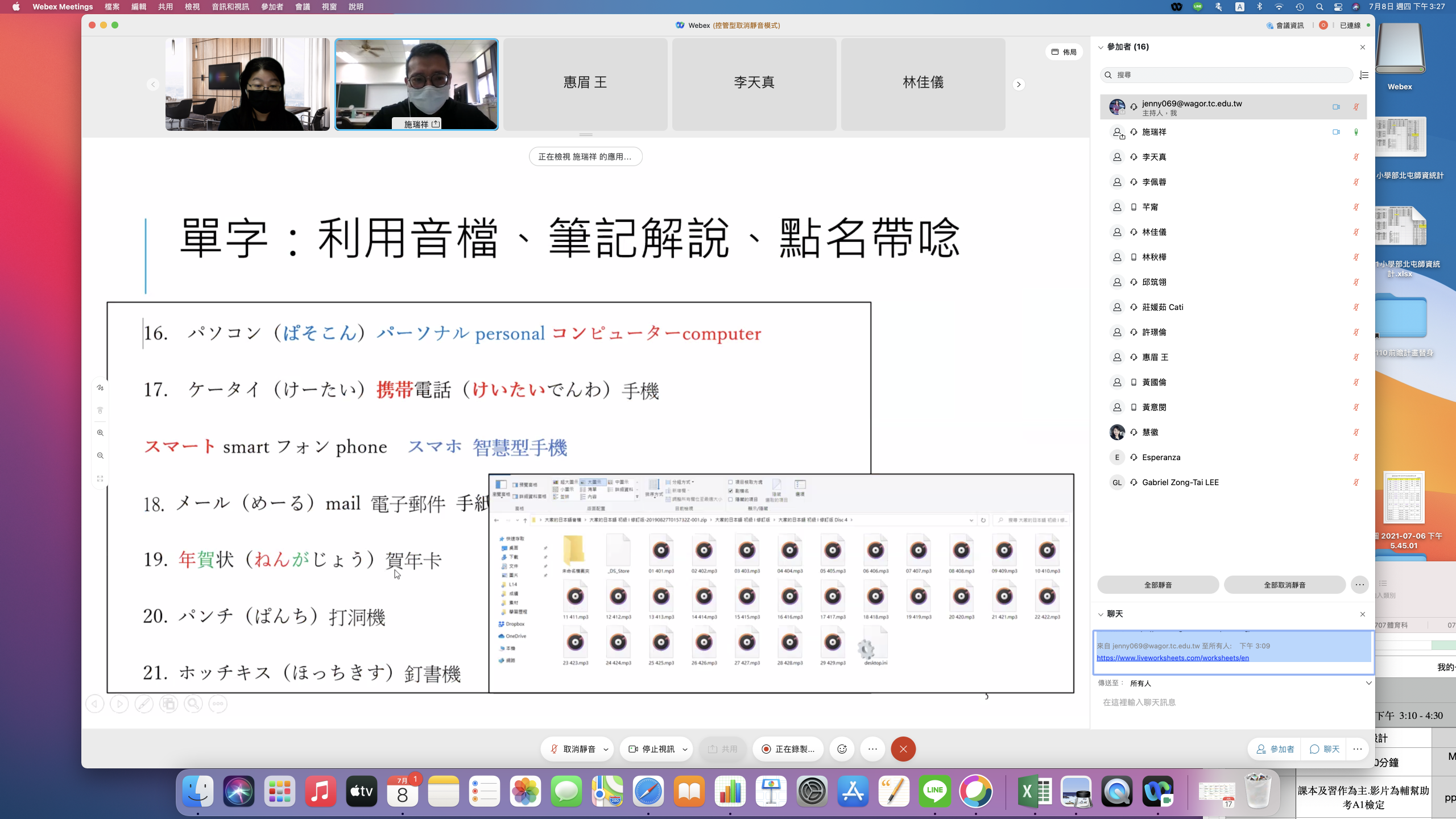Image resolution: width=1456 pixels, height=819 pixels.
Task: Open the 音訊和視訊 menu
Action: tap(230, 7)
